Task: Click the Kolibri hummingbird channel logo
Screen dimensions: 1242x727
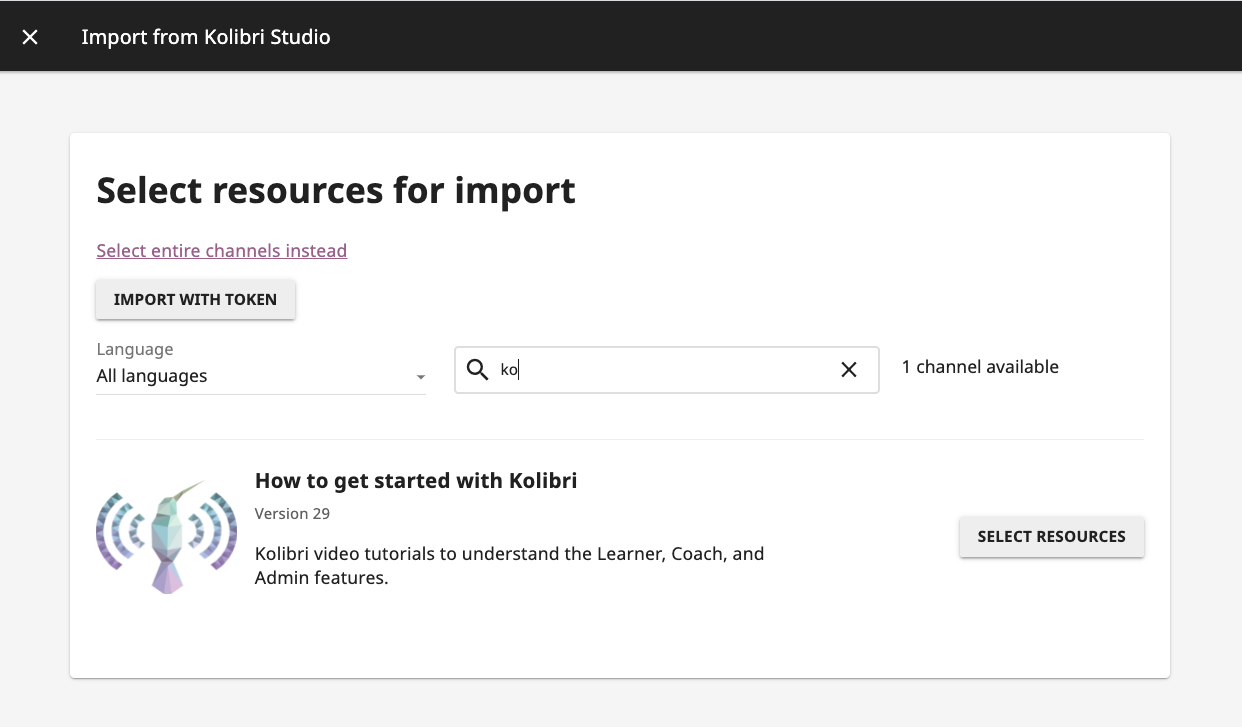Action: pos(166,537)
